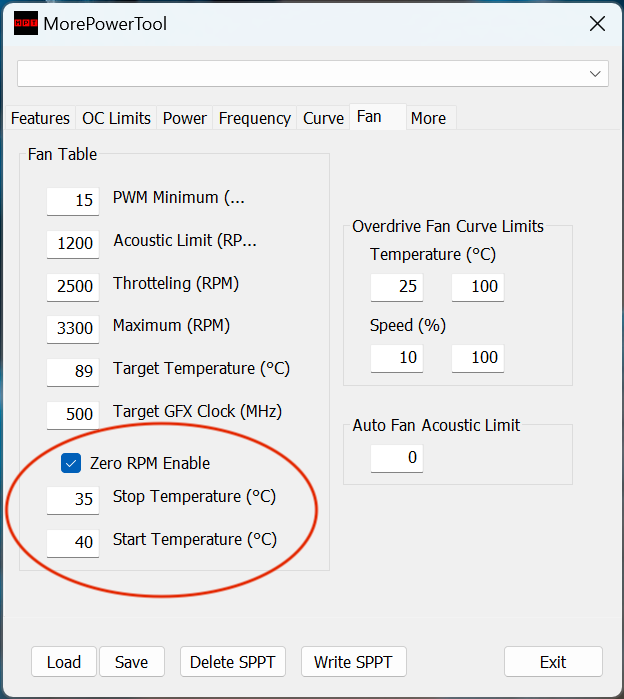Click Overdrive maximum speed percent field
The image size is (624, 699).
click(x=478, y=358)
